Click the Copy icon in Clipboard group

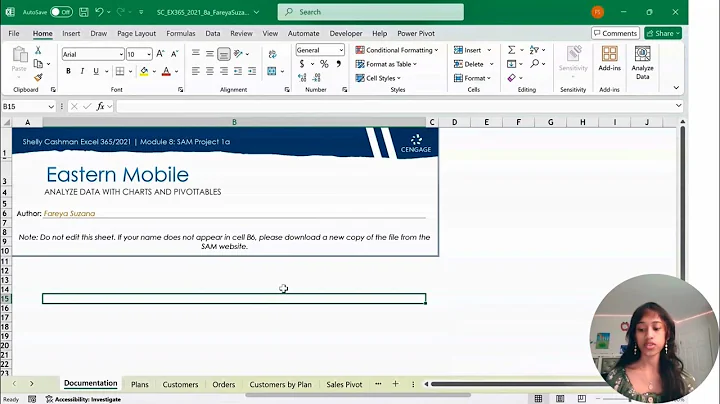click(x=38, y=64)
